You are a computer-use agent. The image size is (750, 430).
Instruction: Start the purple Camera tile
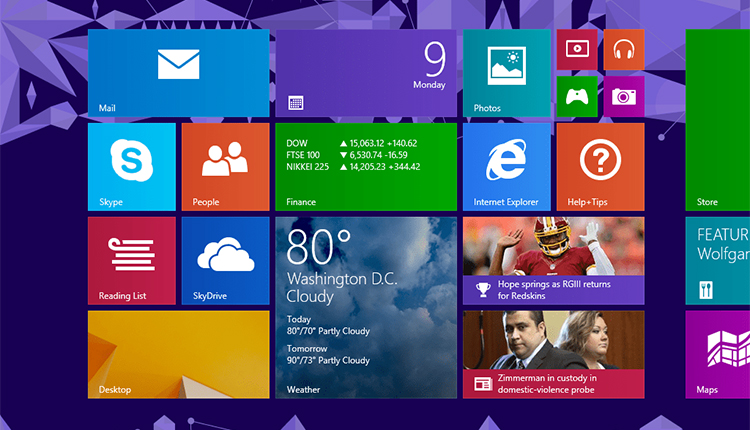tap(624, 96)
